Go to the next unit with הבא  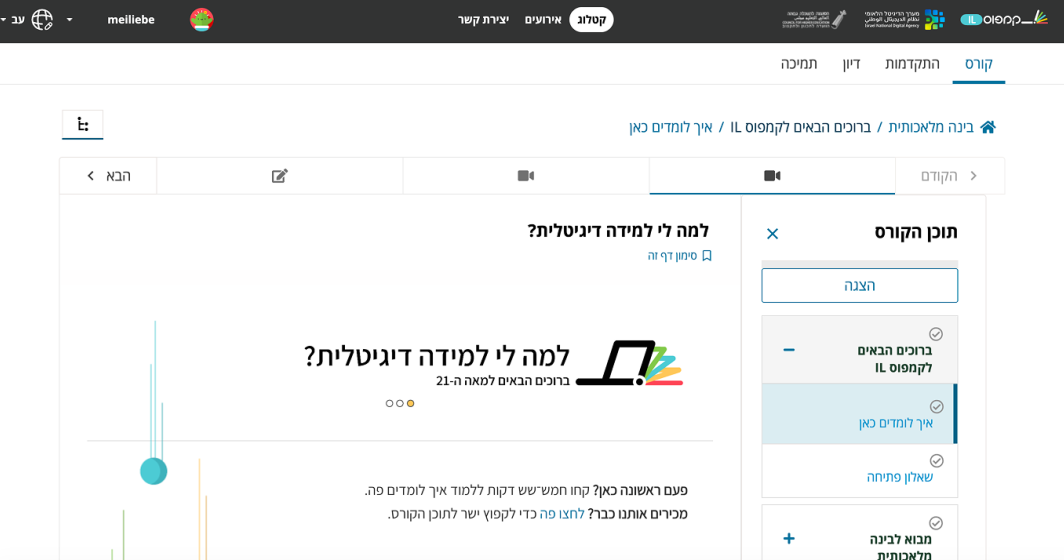[x=108, y=176]
